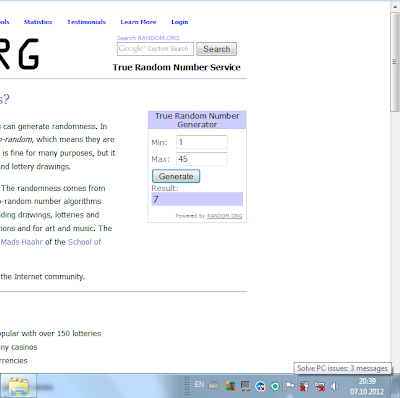This screenshot has width=400, height=398.
Task: Open Windows Explorer from the taskbar
Action: click(x=18, y=386)
